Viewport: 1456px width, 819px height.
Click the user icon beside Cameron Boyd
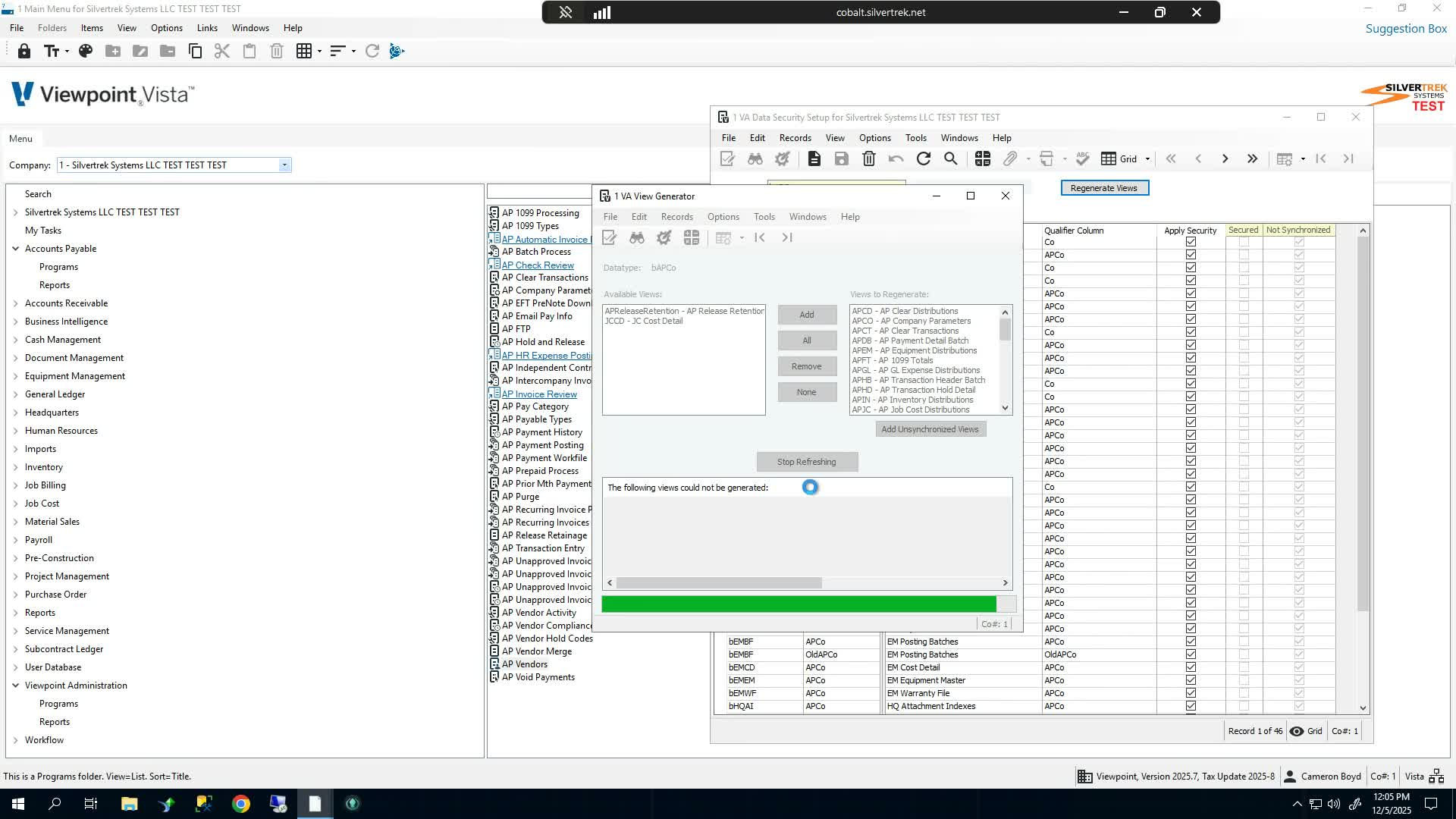(x=1290, y=776)
